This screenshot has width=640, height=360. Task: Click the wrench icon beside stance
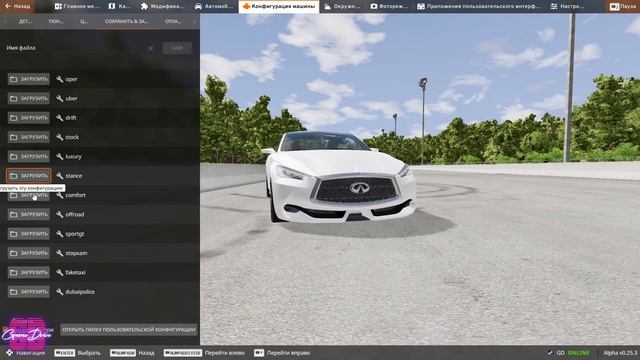click(x=60, y=176)
